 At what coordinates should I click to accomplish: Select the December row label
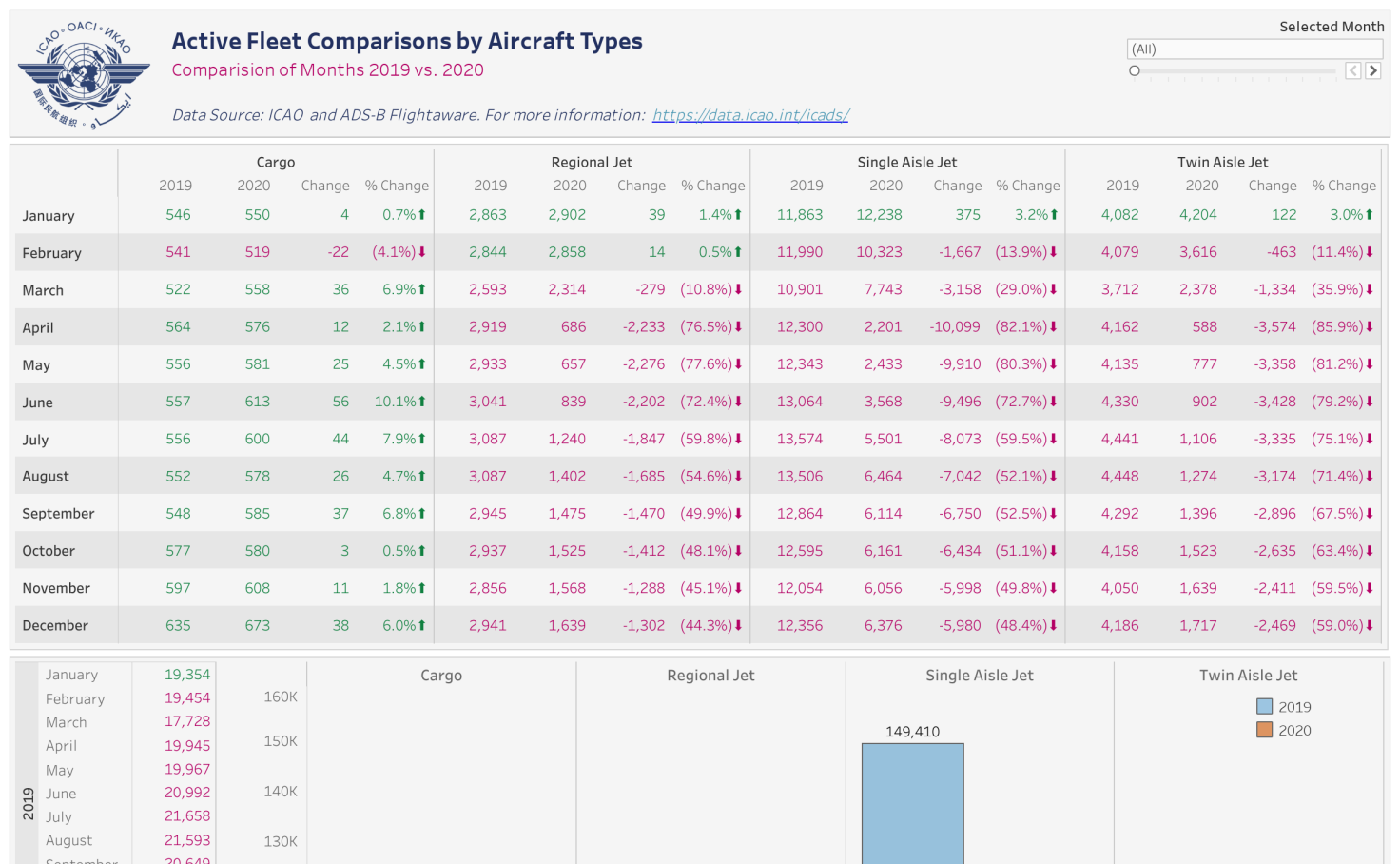55,625
